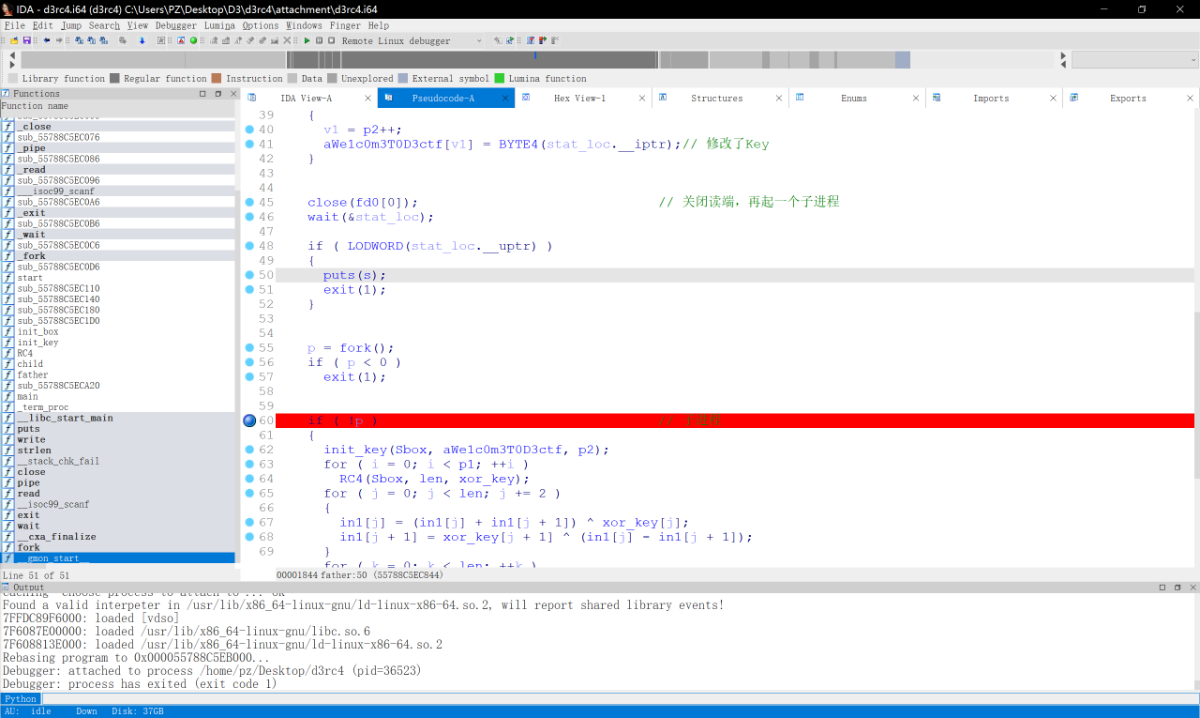Click the green circle toolbar icon

click(x=193, y=41)
